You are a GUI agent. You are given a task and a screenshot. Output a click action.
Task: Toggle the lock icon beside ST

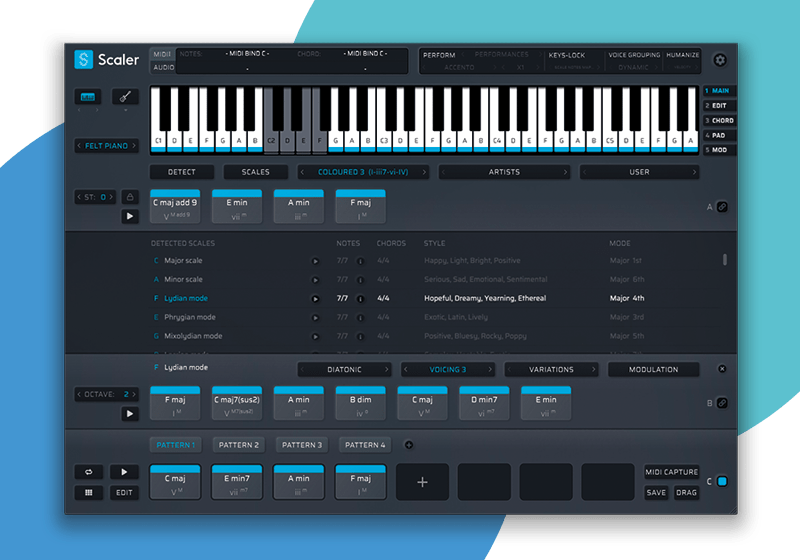point(130,197)
